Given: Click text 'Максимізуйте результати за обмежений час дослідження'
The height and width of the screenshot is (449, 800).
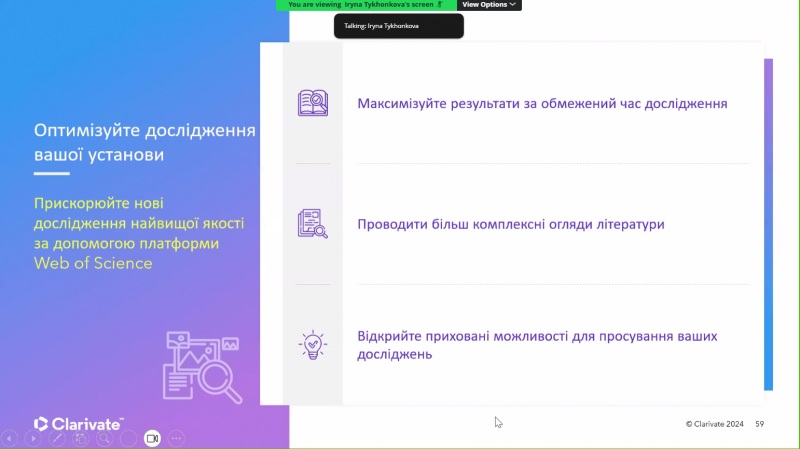Looking at the screenshot, I should 542,104.
